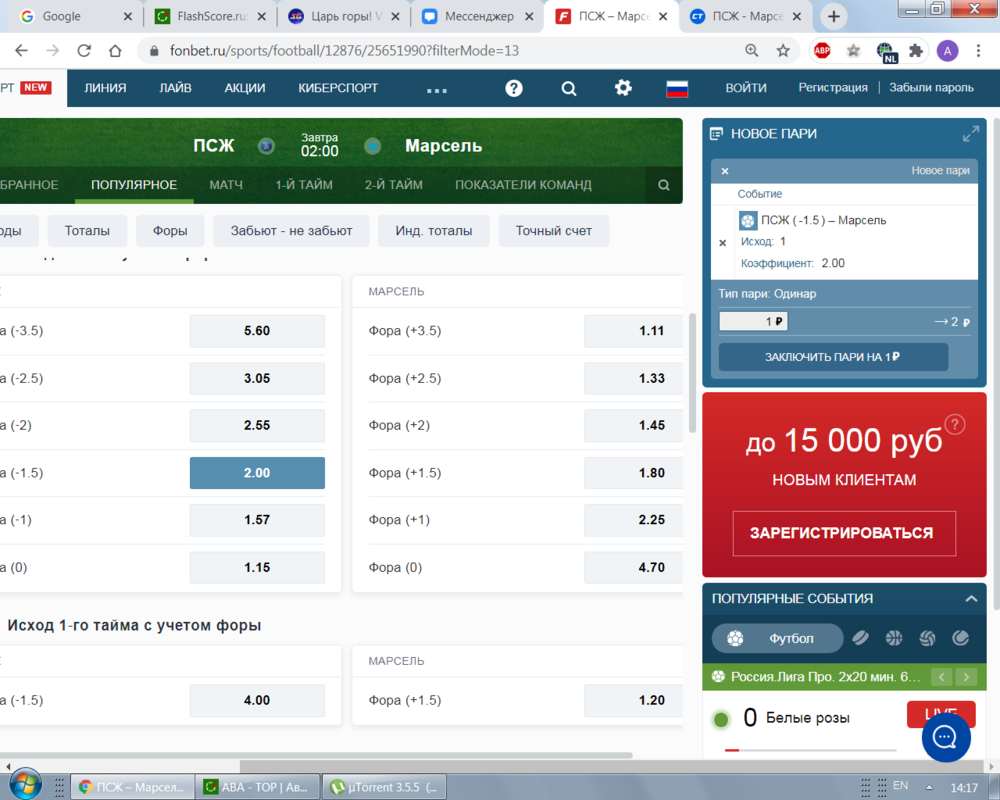Filter by Инд. тоталы

pos(434,231)
